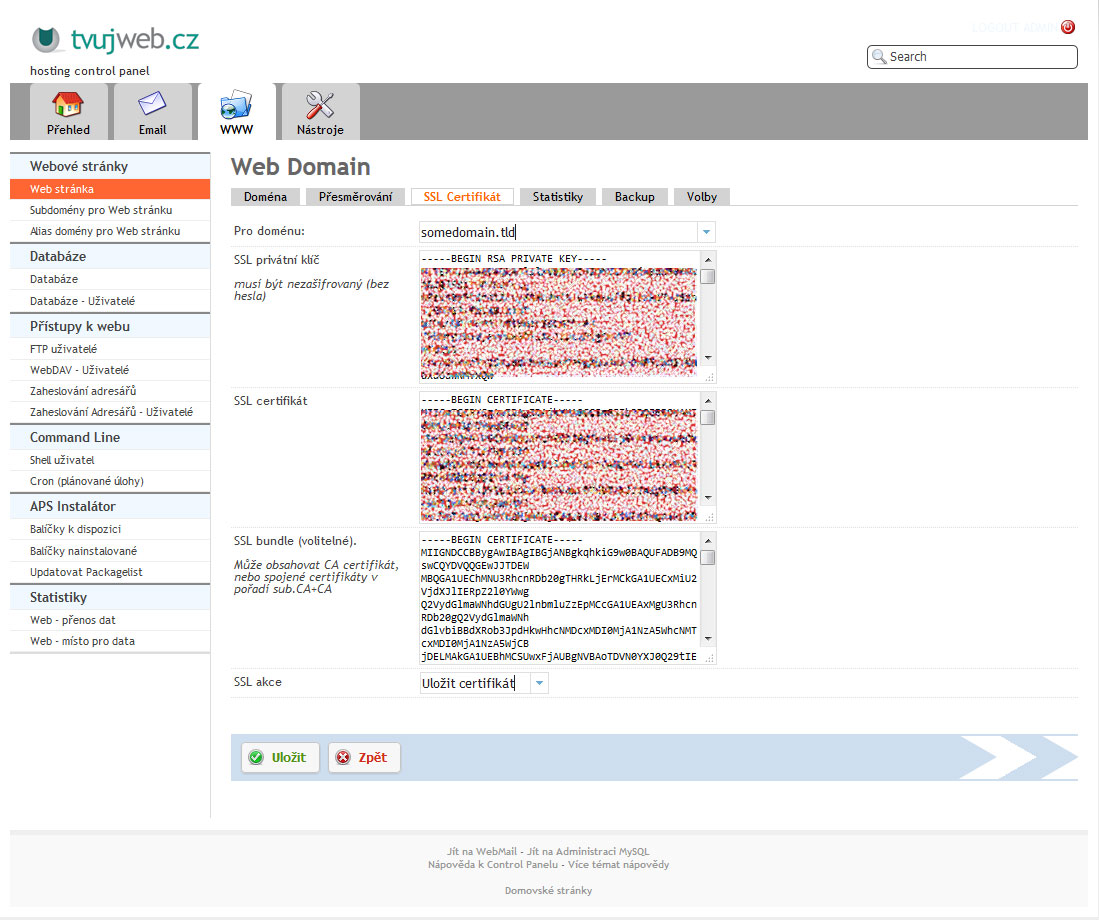The width and height of the screenshot is (1099, 920).
Task: Switch to the Statistiky tab
Action: (x=557, y=197)
